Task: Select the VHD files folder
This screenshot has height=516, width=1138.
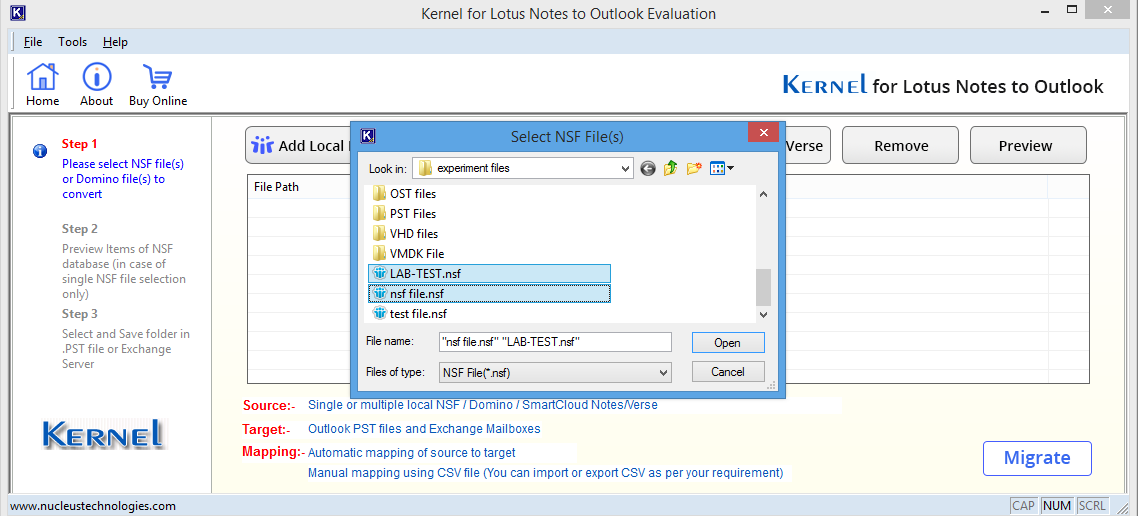Action: pos(405,234)
